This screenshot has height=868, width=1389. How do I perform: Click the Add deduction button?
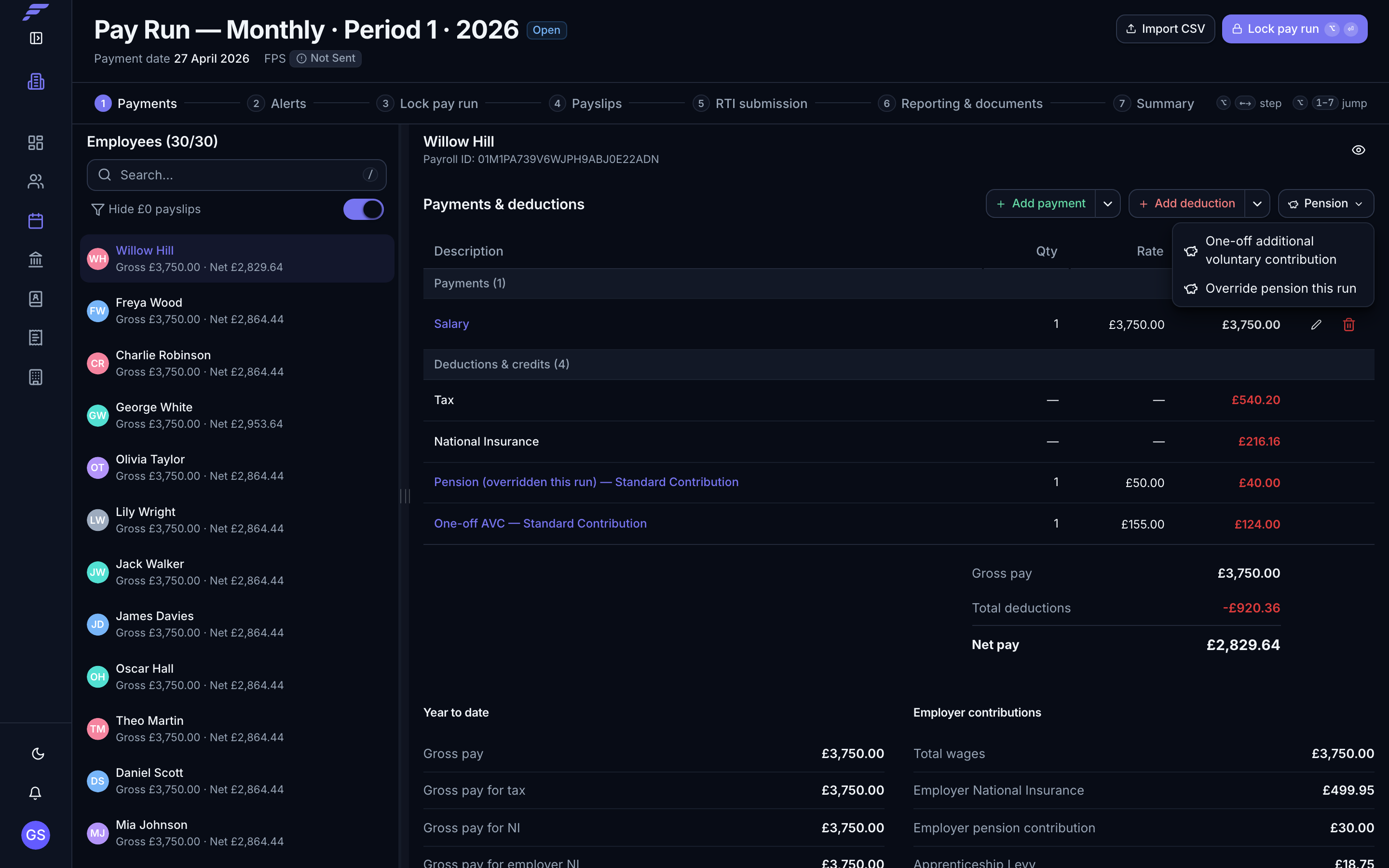[x=1186, y=204]
